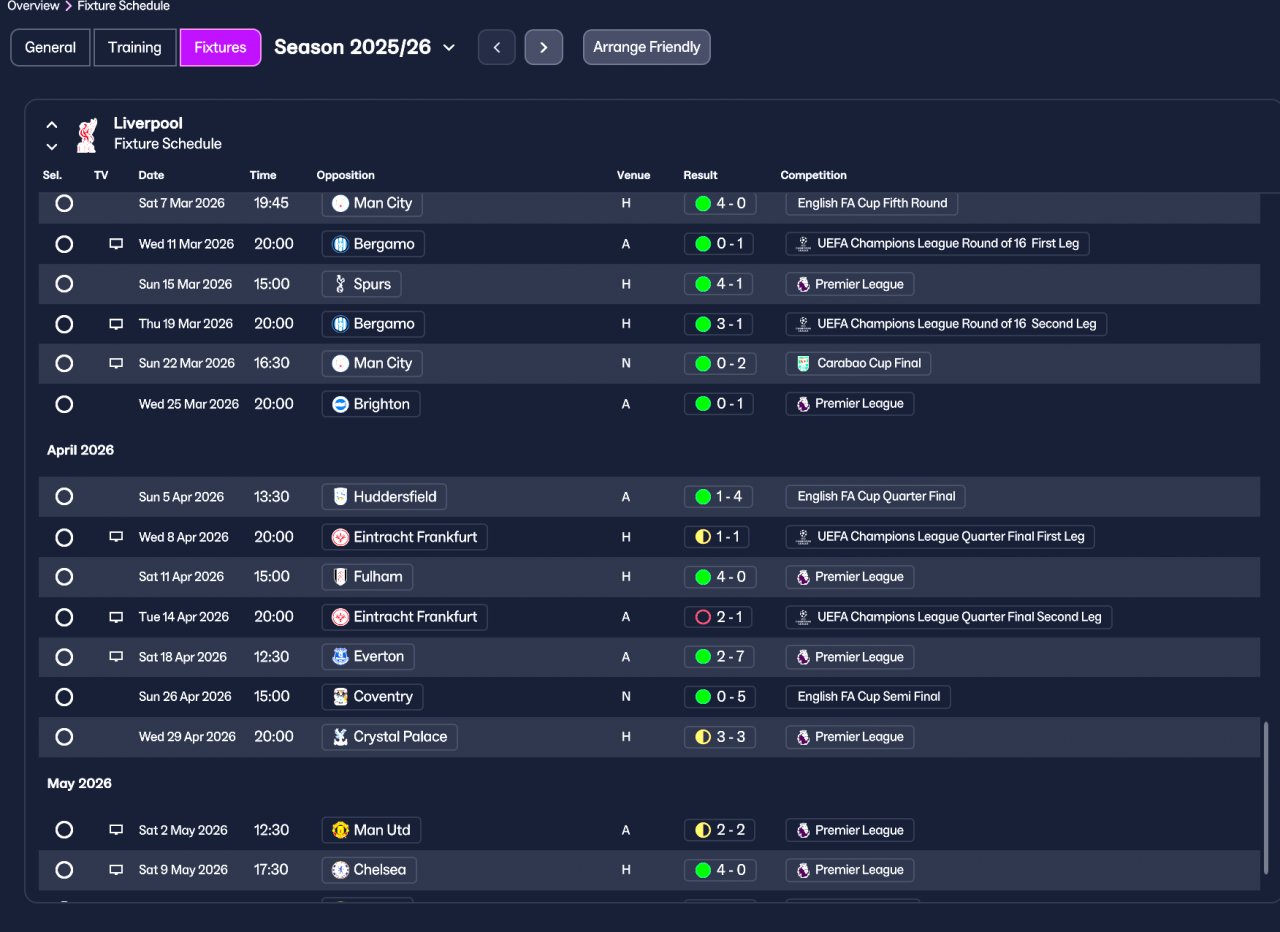Screen dimensions: 1280x932
Task: Expand Liverpool schedule with down chevron
Action: click(52, 147)
